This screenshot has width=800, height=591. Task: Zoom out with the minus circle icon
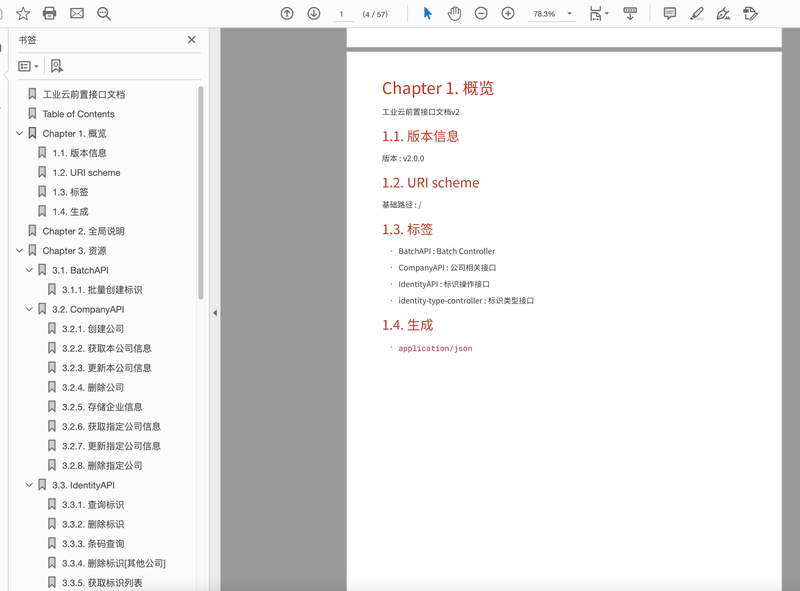481,14
